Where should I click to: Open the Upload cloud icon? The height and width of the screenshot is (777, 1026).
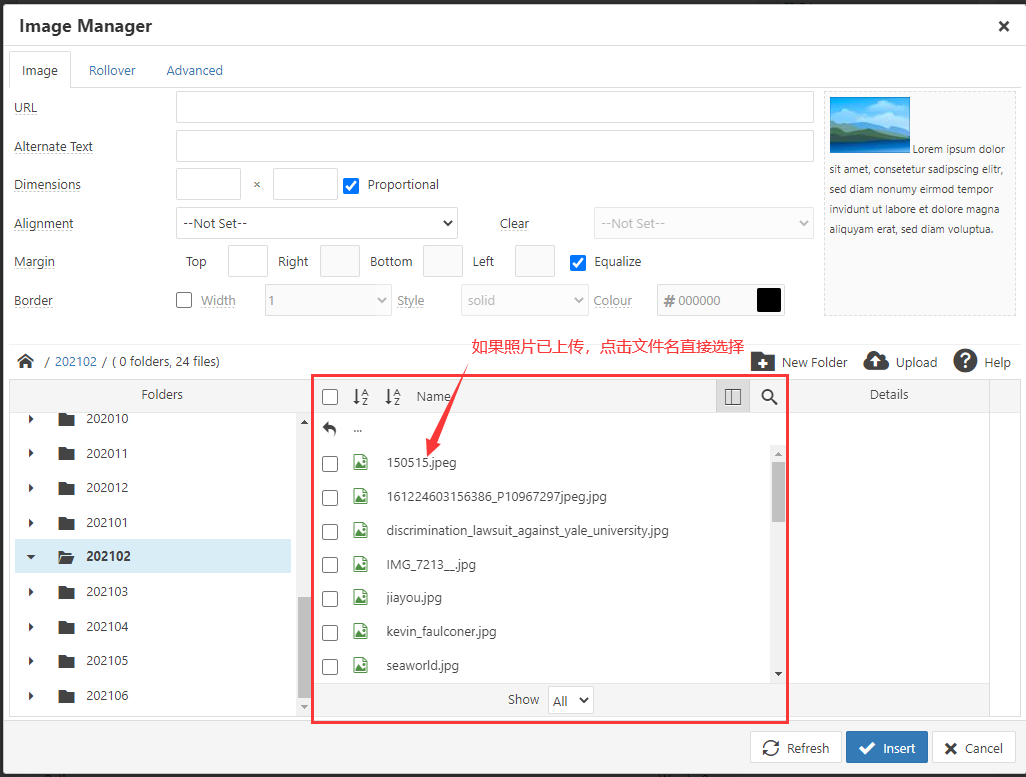pyautogui.click(x=876, y=362)
